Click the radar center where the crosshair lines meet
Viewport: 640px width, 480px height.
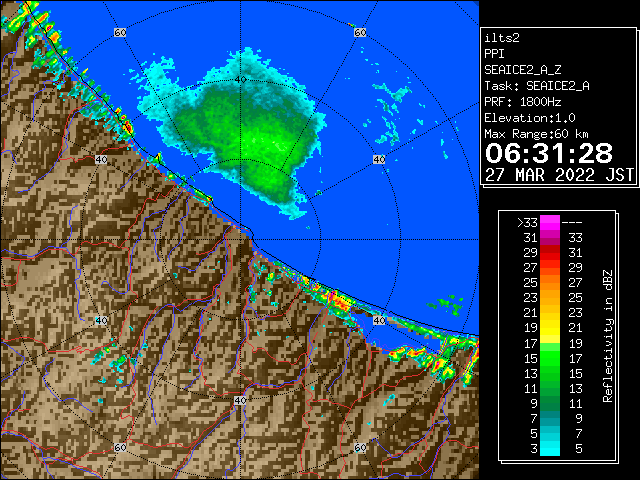coord(240,240)
